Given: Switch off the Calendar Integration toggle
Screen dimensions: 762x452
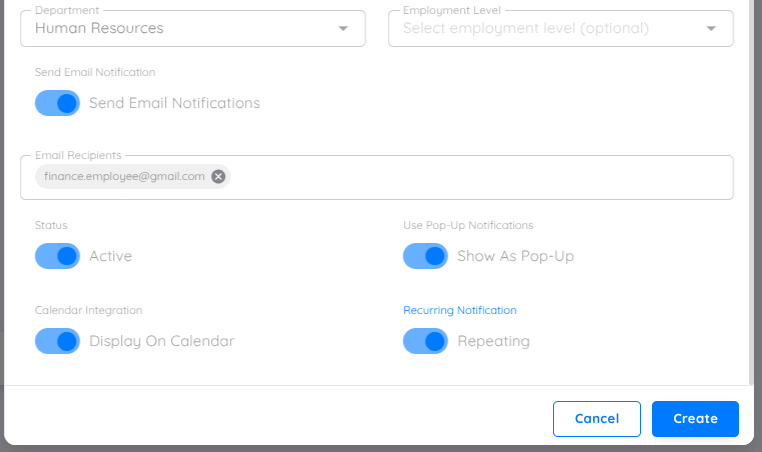Looking at the screenshot, I should coord(57,341).
